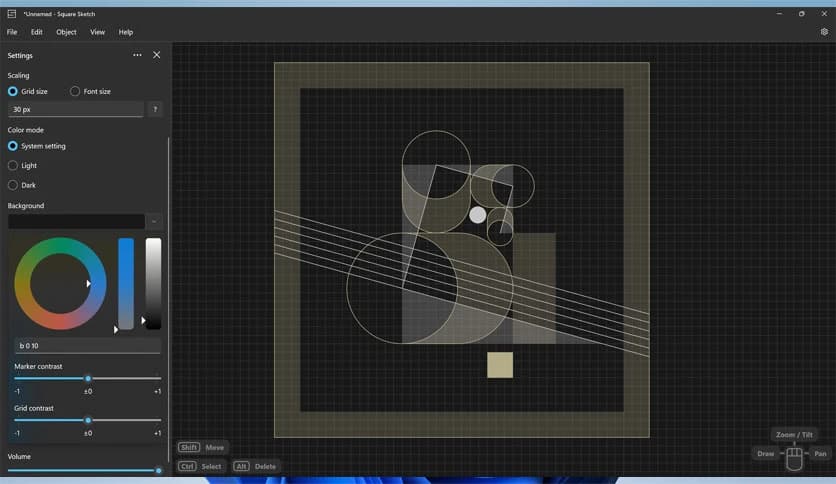Open the Help menu

(126, 32)
